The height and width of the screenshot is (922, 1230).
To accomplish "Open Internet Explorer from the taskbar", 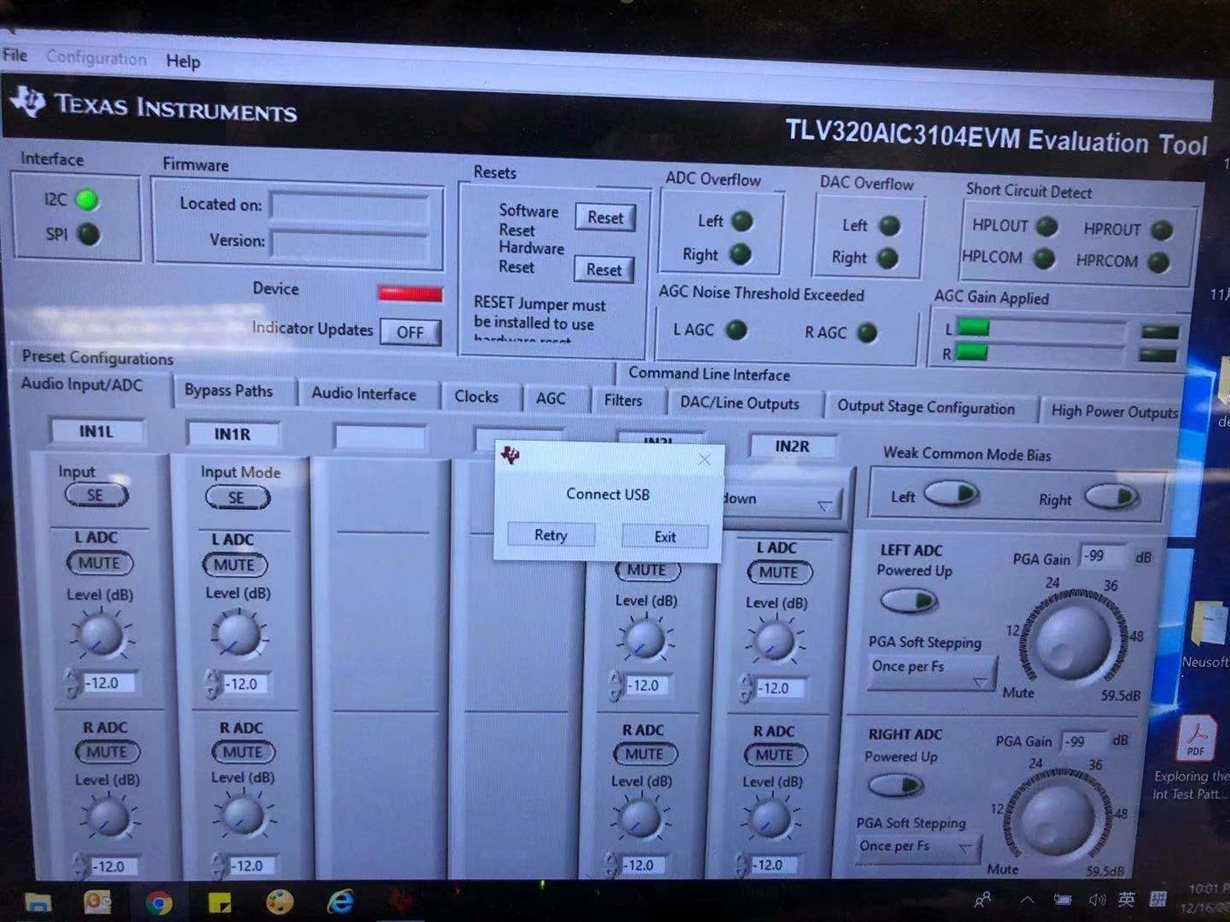I will (x=340, y=902).
